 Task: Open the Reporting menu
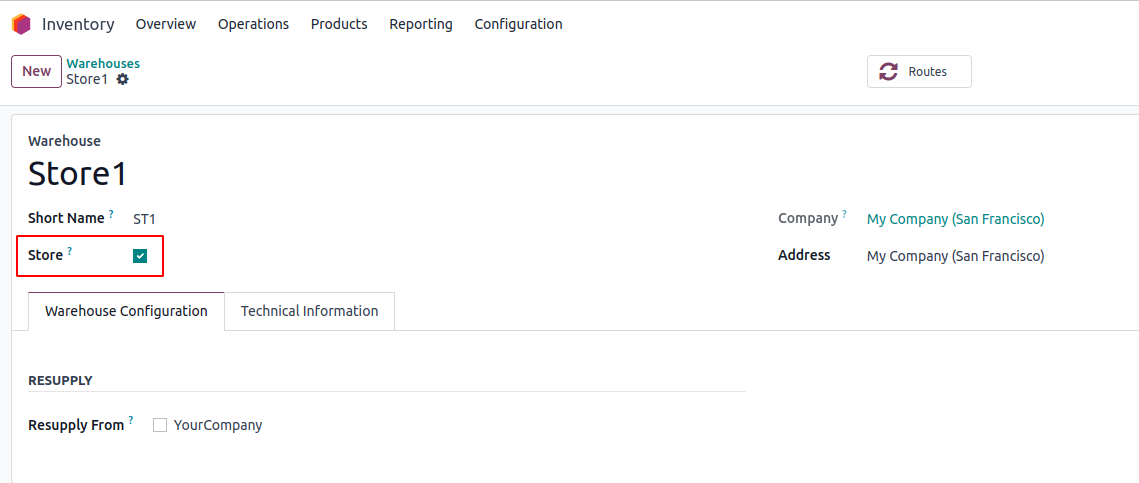pyautogui.click(x=421, y=24)
